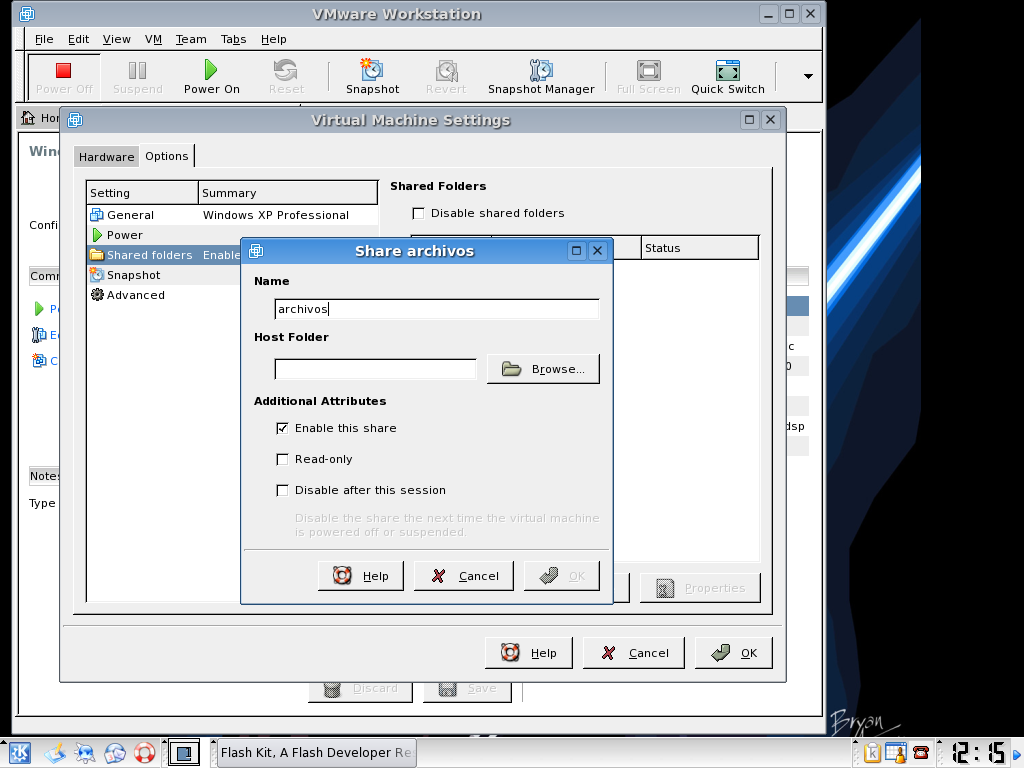The width and height of the screenshot is (1024, 768).
Task: Maximize the Virtual Machine Settings window
Action: (750, 120)
